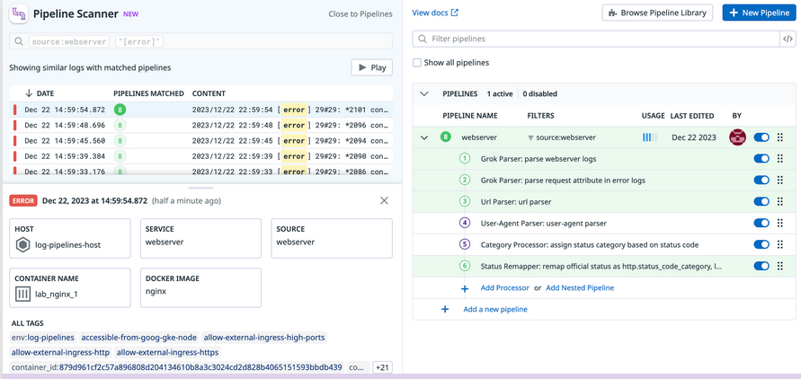Click the green 8 badge for 14:59:54.872 log

tap(120, 110)
